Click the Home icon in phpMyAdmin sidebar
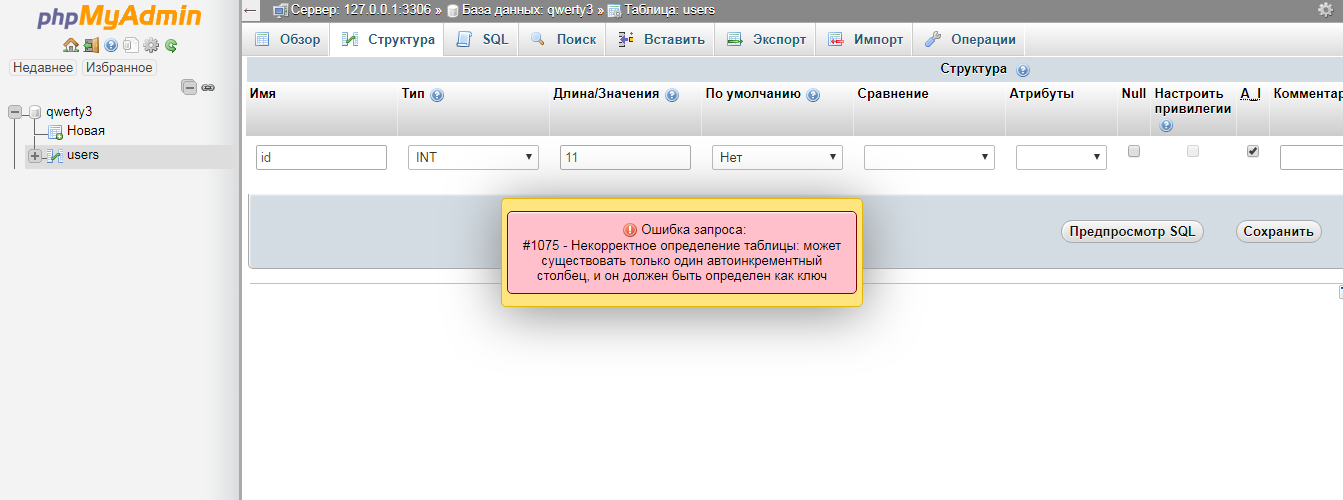Screen dimensions: 1343x500 [x=70, y=45]
